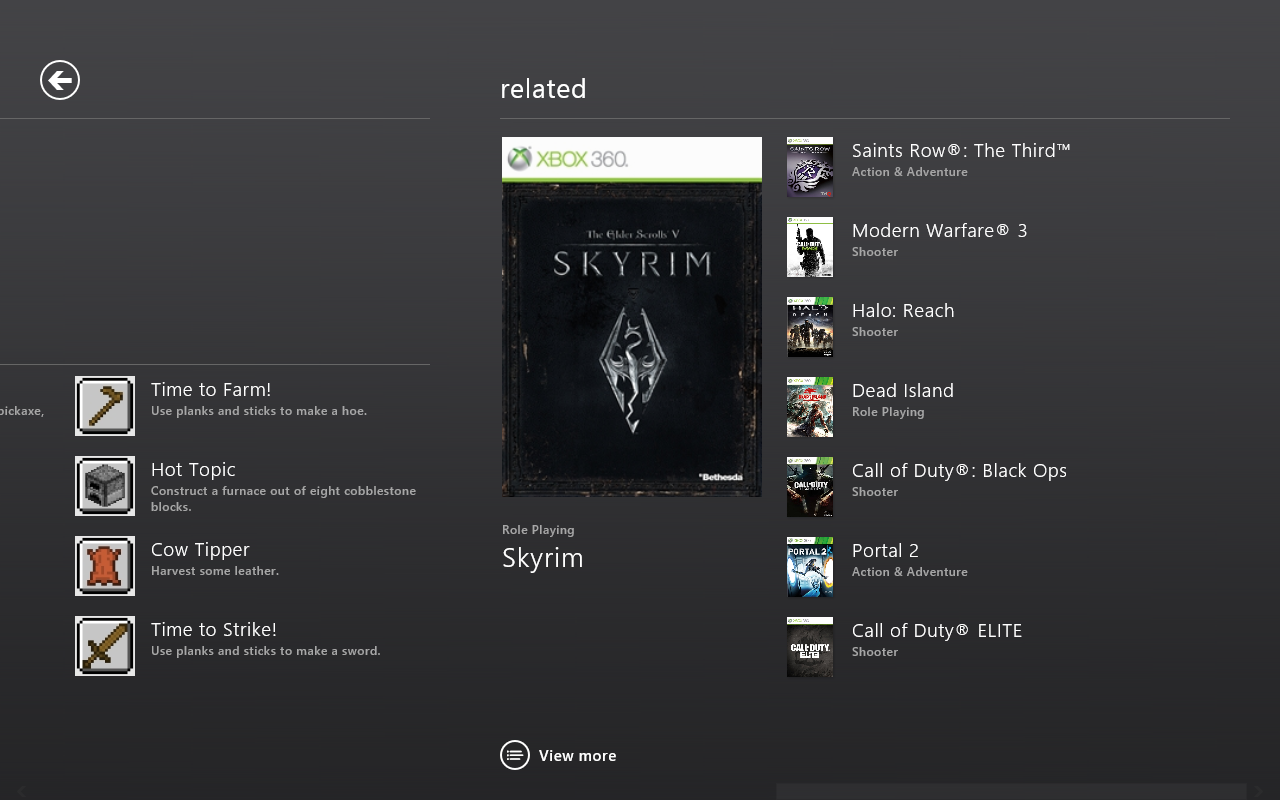Screen dimensions: 1280x800
Task: Click the Skyrim title under the cover
Action: 543,558
